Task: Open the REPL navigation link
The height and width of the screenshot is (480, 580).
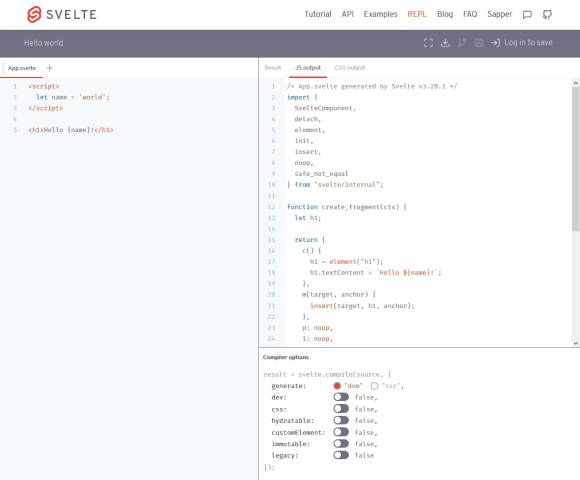Action: pyautogui.click(x=417, y=14)
